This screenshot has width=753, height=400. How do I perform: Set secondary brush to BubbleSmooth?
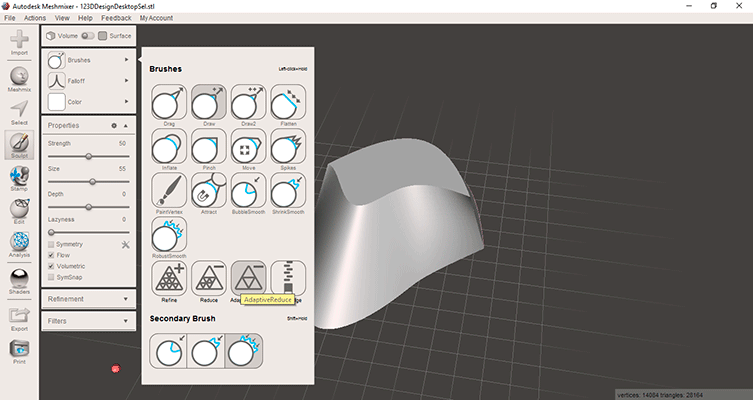tap(168, 351)
